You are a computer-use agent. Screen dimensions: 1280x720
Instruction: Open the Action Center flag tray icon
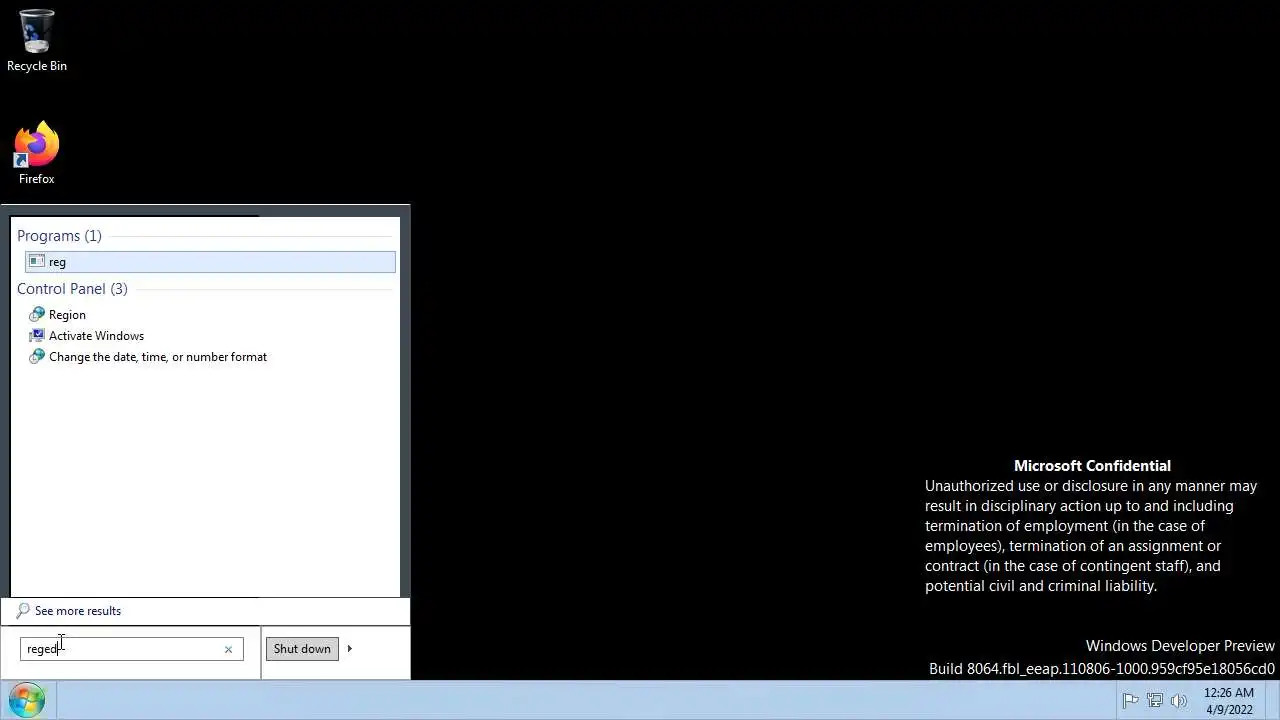[1130, 701]
